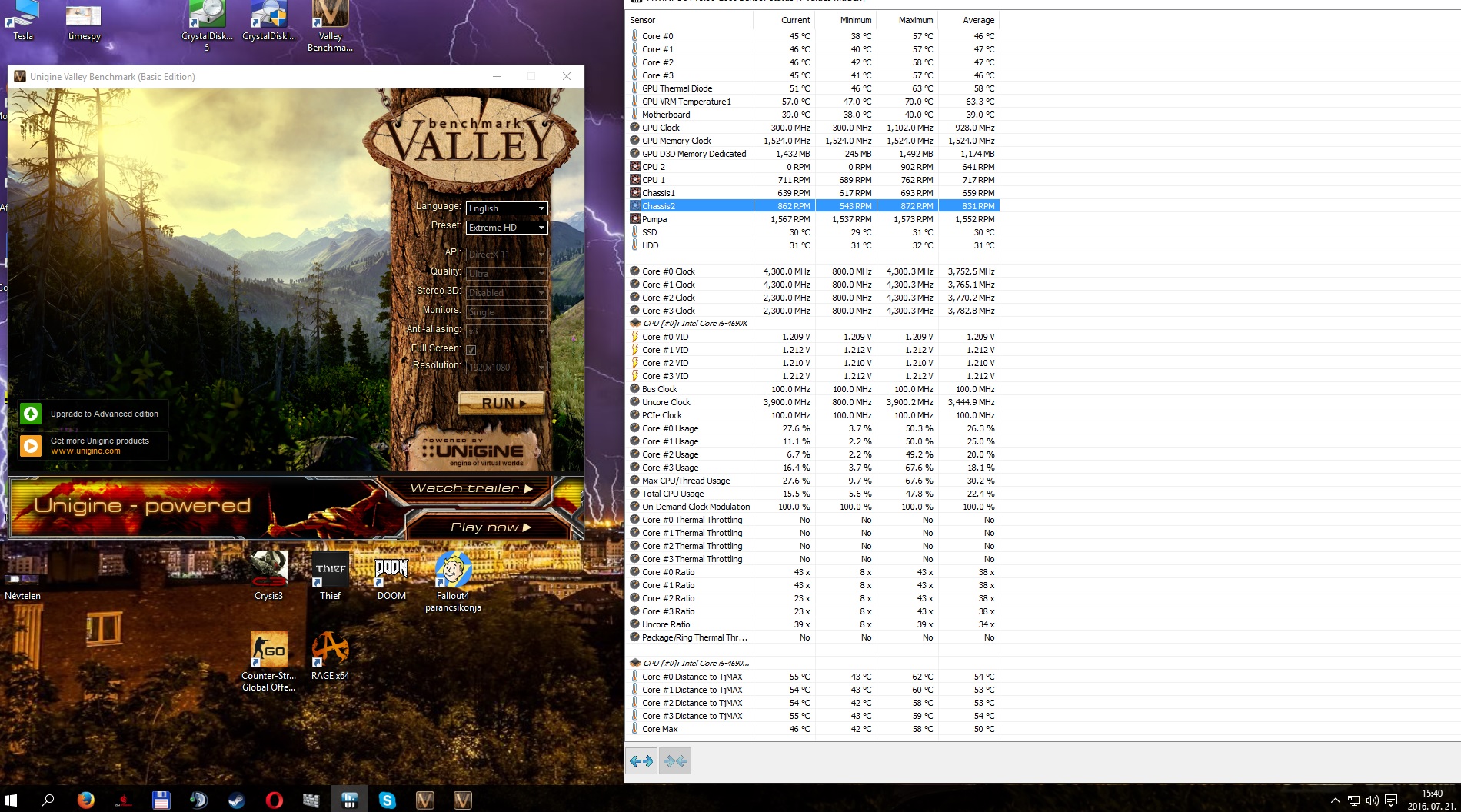Image resolution: width=1461 pixels, height=812 pixels.
Task: Select the Total CPU Usage row
Action: (x=813, y=494)
